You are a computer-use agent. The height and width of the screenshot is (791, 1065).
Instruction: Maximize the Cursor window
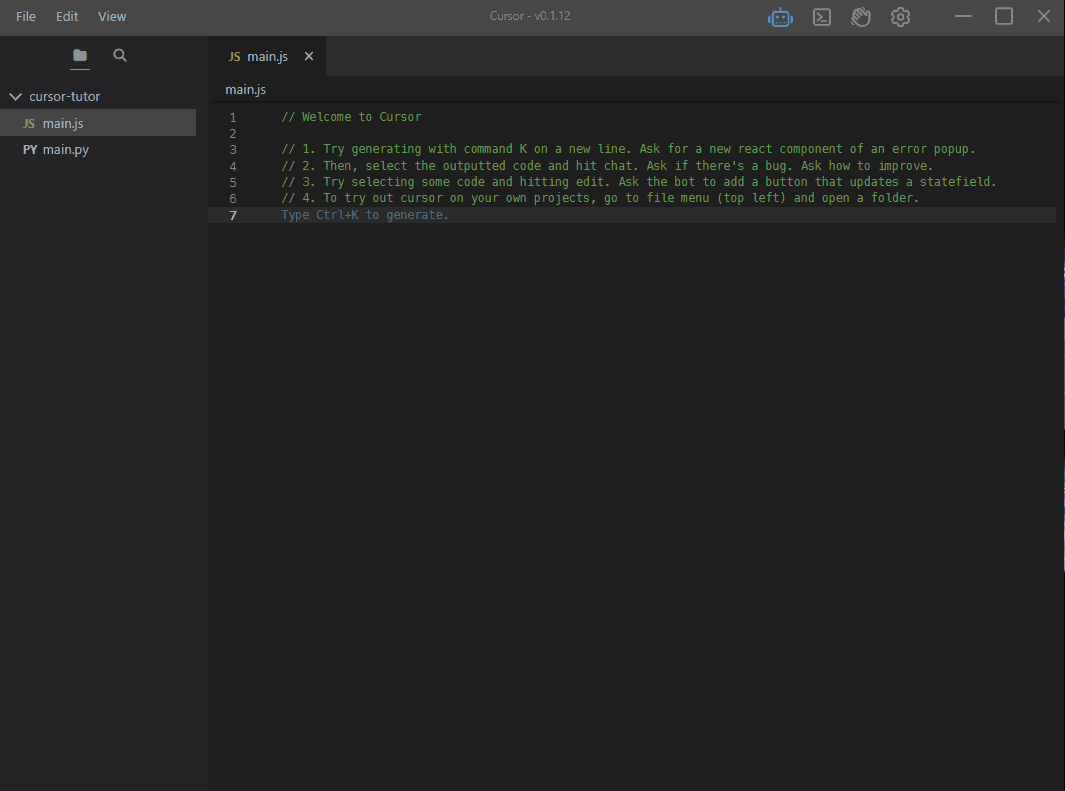(x=1004, y=16)
